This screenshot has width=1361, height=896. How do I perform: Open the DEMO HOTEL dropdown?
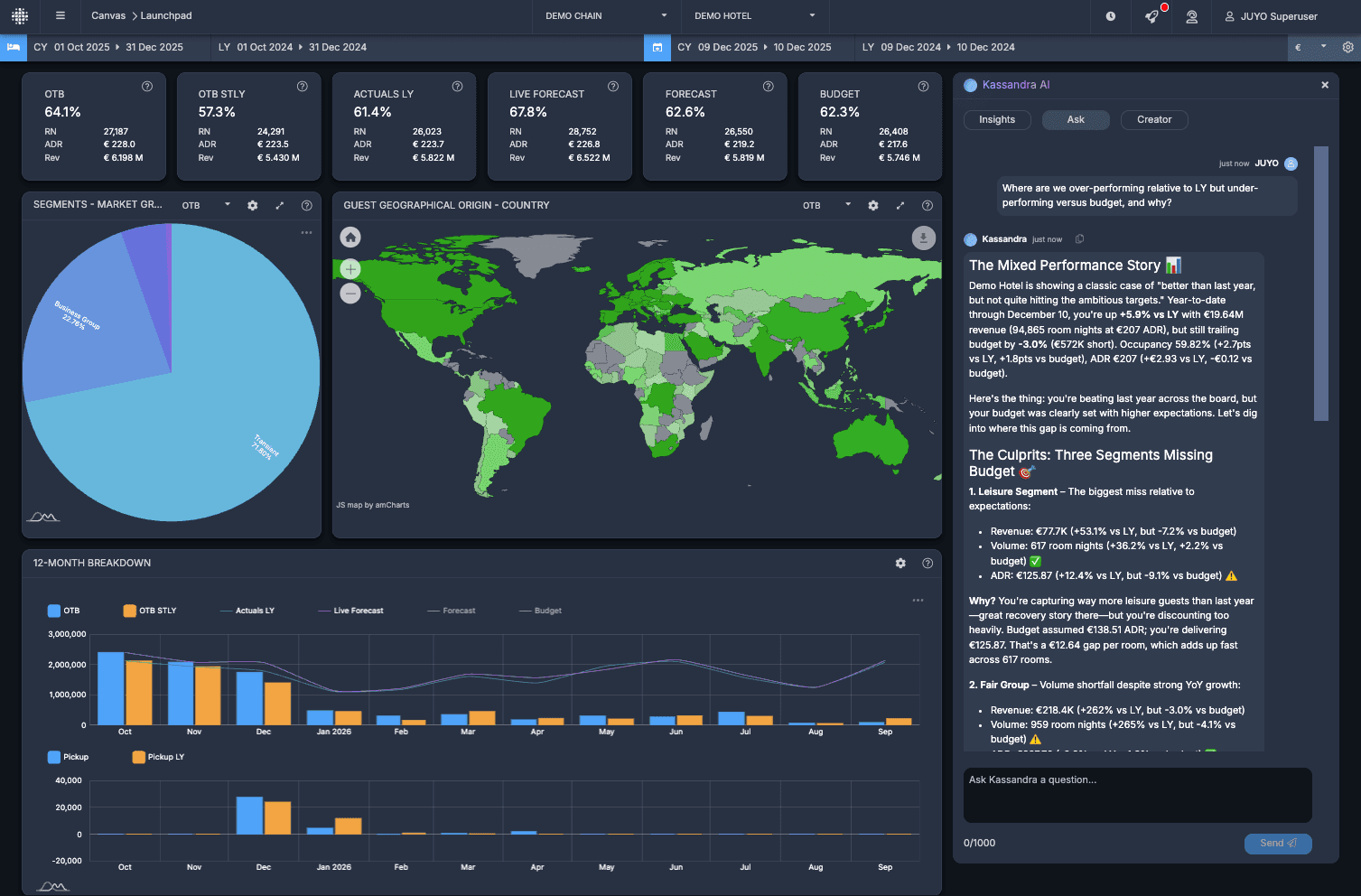754,16
